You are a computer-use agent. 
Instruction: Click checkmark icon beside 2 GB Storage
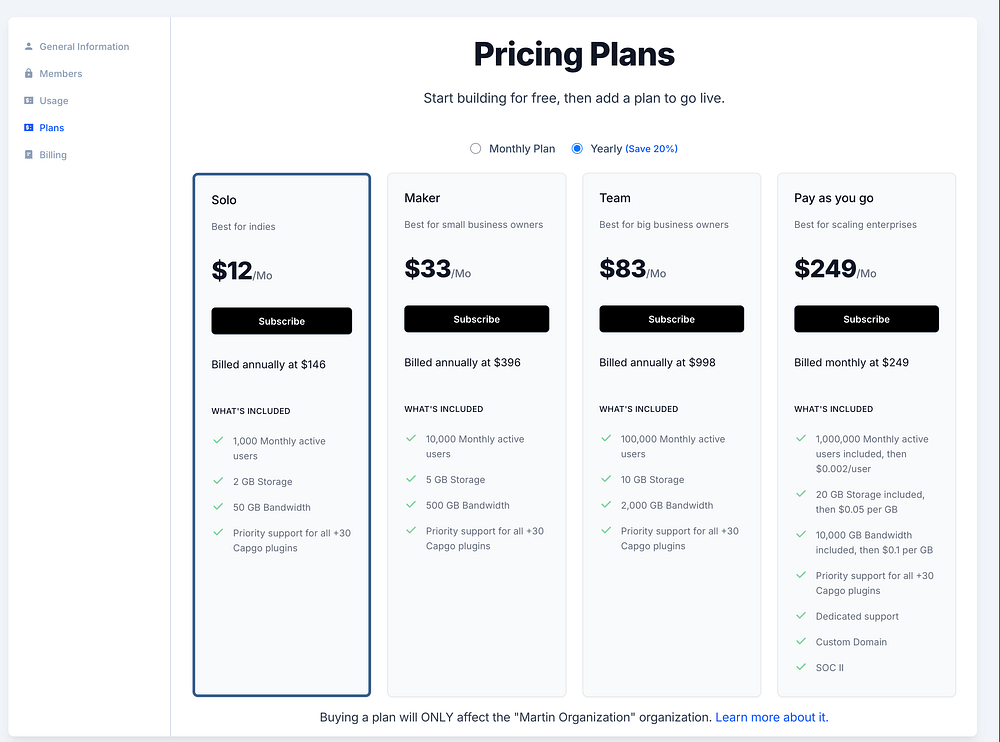pos(217,481)
